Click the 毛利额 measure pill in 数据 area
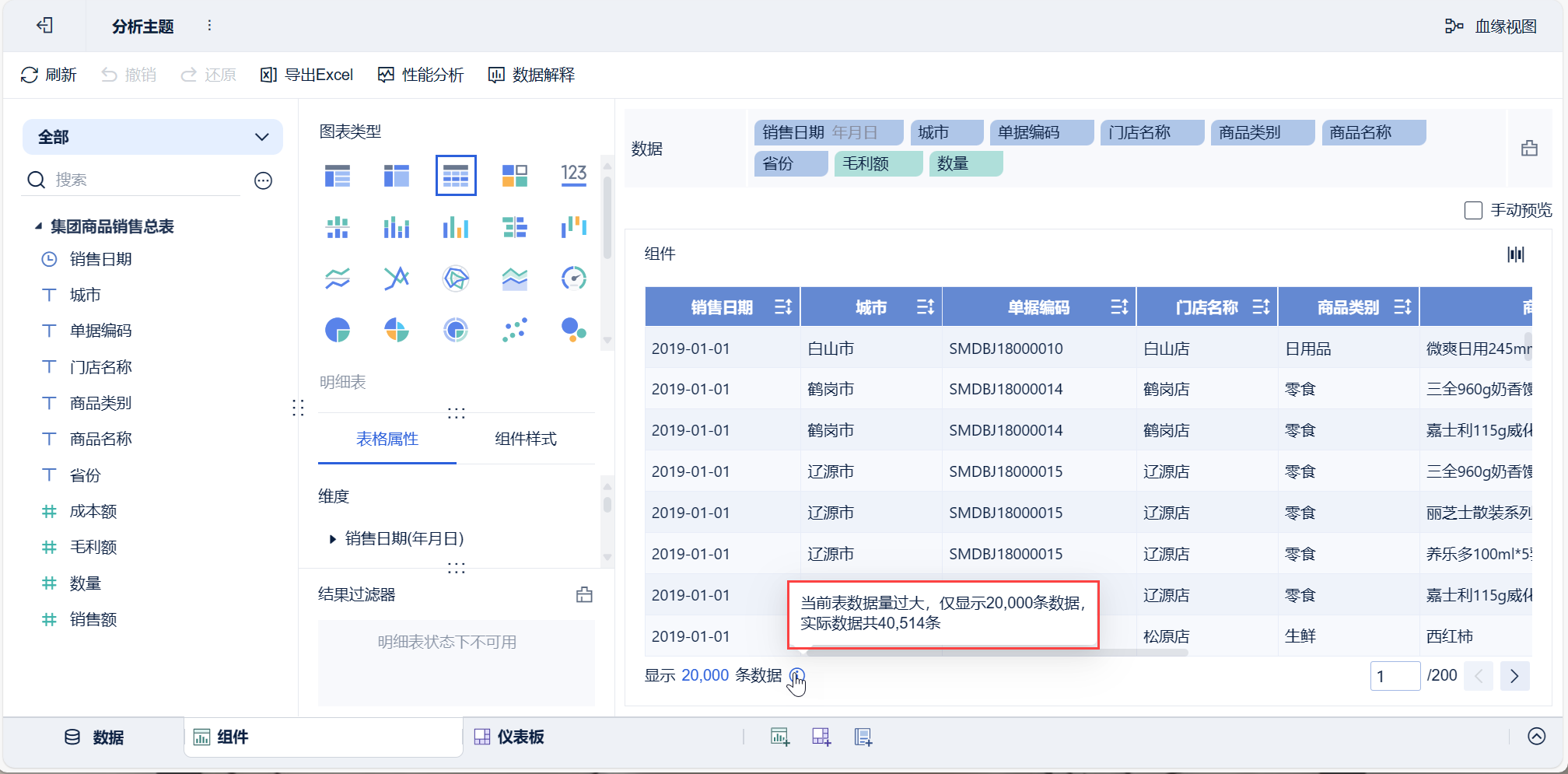Viewport: 1568px width, 774px height. click(878, 164)
